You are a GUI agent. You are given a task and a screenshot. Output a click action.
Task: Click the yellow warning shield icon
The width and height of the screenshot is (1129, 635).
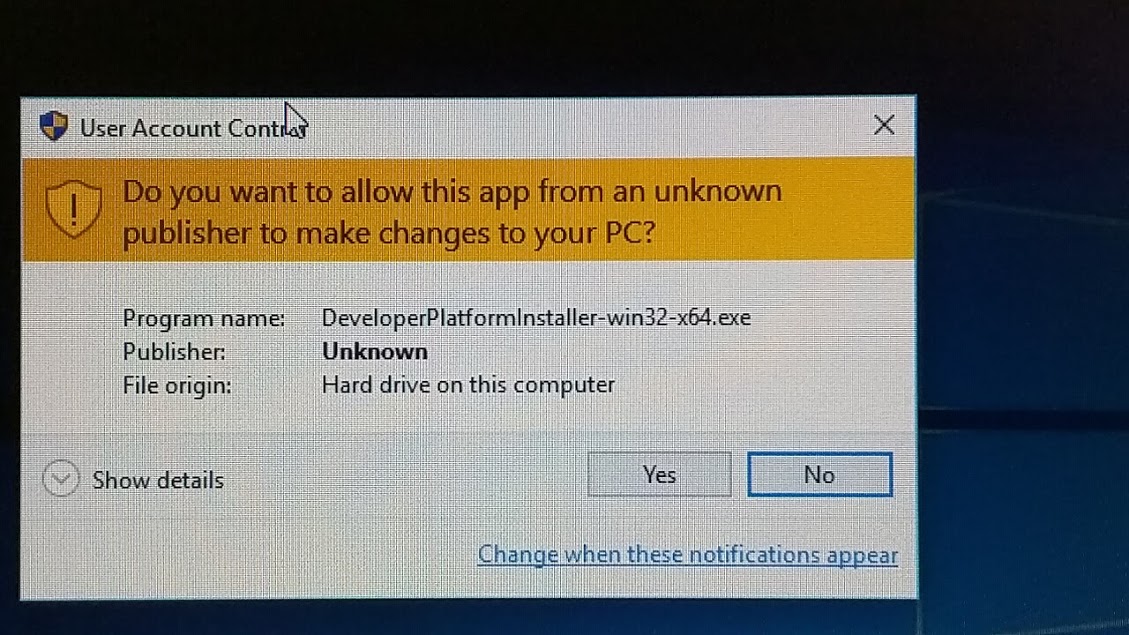point(73,209)
